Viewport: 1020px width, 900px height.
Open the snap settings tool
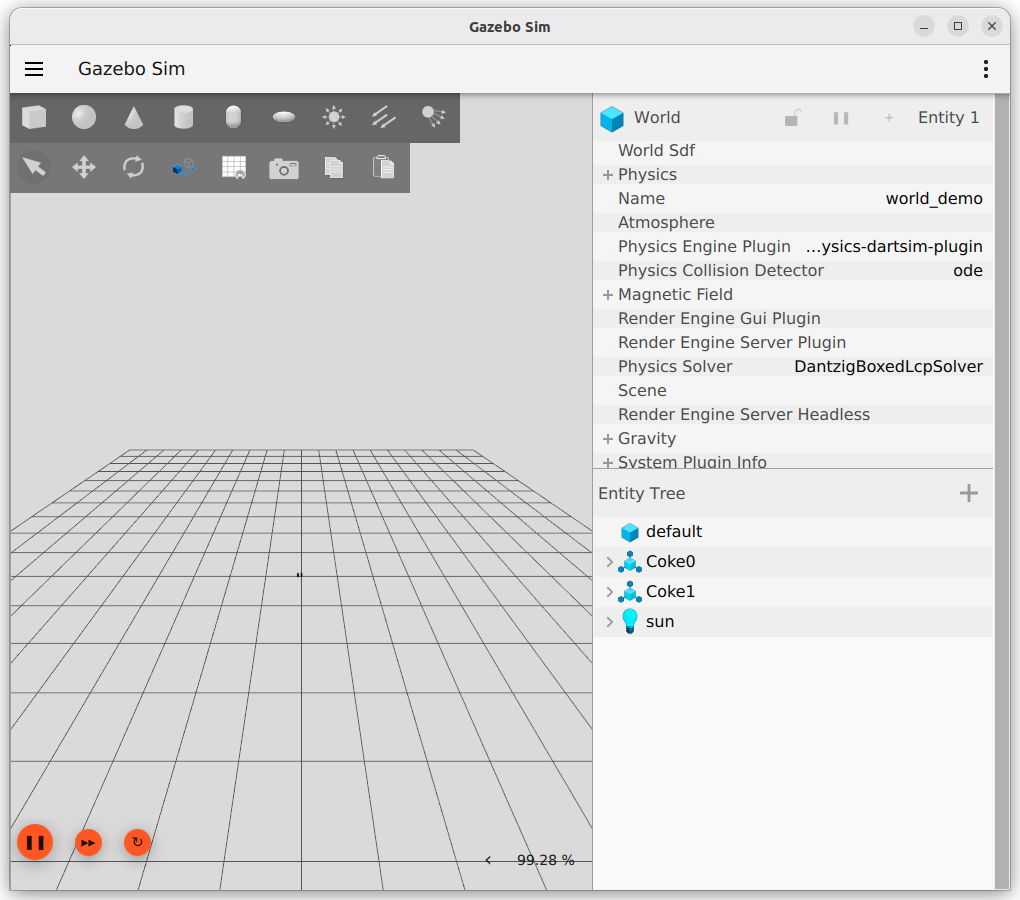(x=183, y=167)
